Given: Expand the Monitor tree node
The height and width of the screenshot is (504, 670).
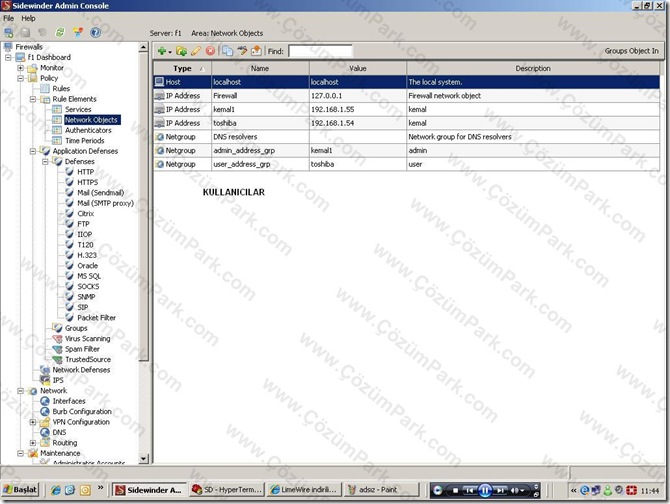Looking at the screenshot, I should [x=21, y=68].
